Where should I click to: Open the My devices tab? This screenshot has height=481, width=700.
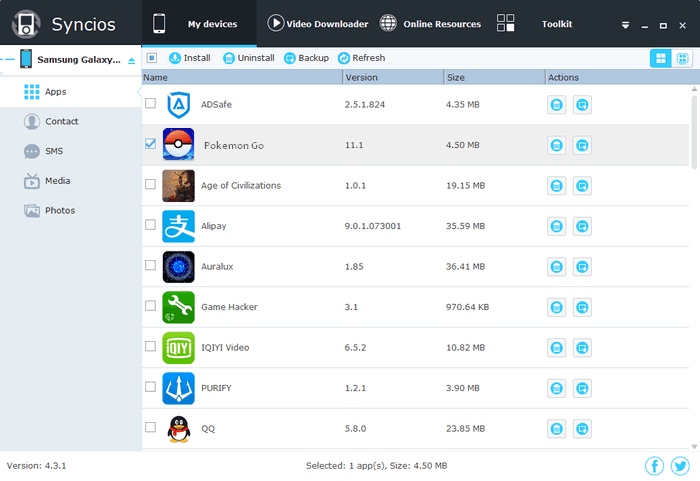(199, 24)
